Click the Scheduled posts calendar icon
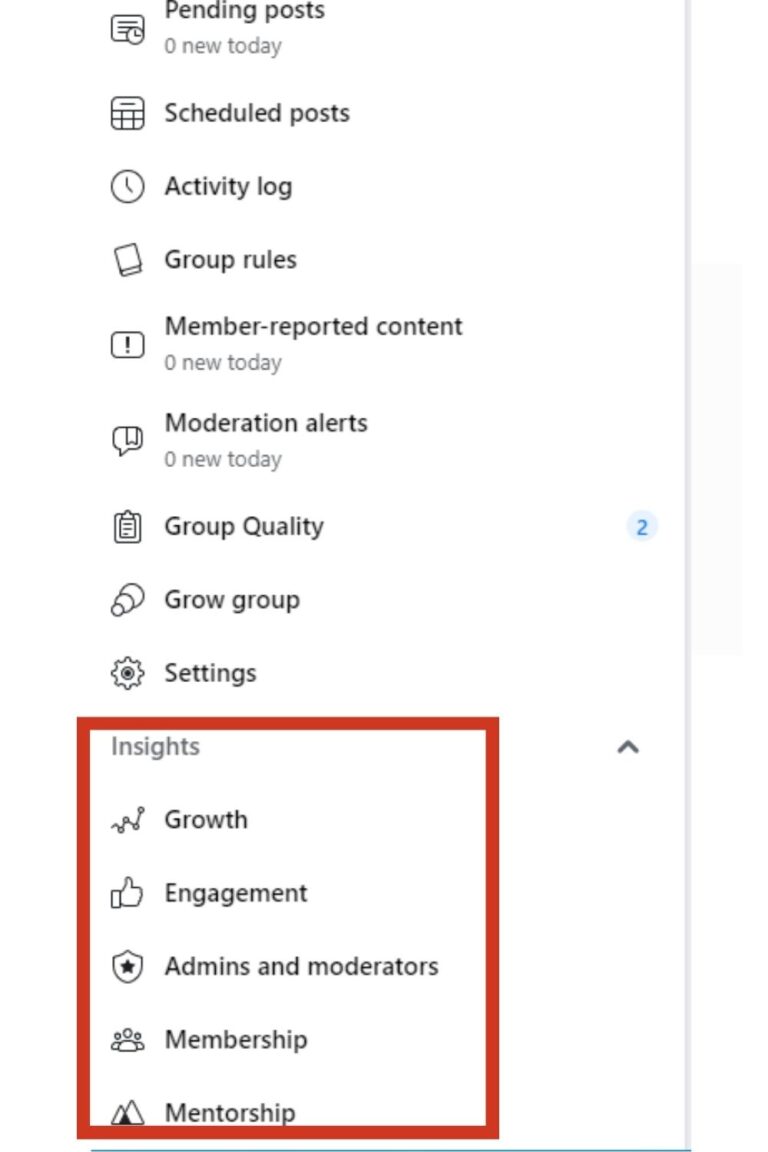Viewport: 768px width, 1152px height. [x=127, y=113]
